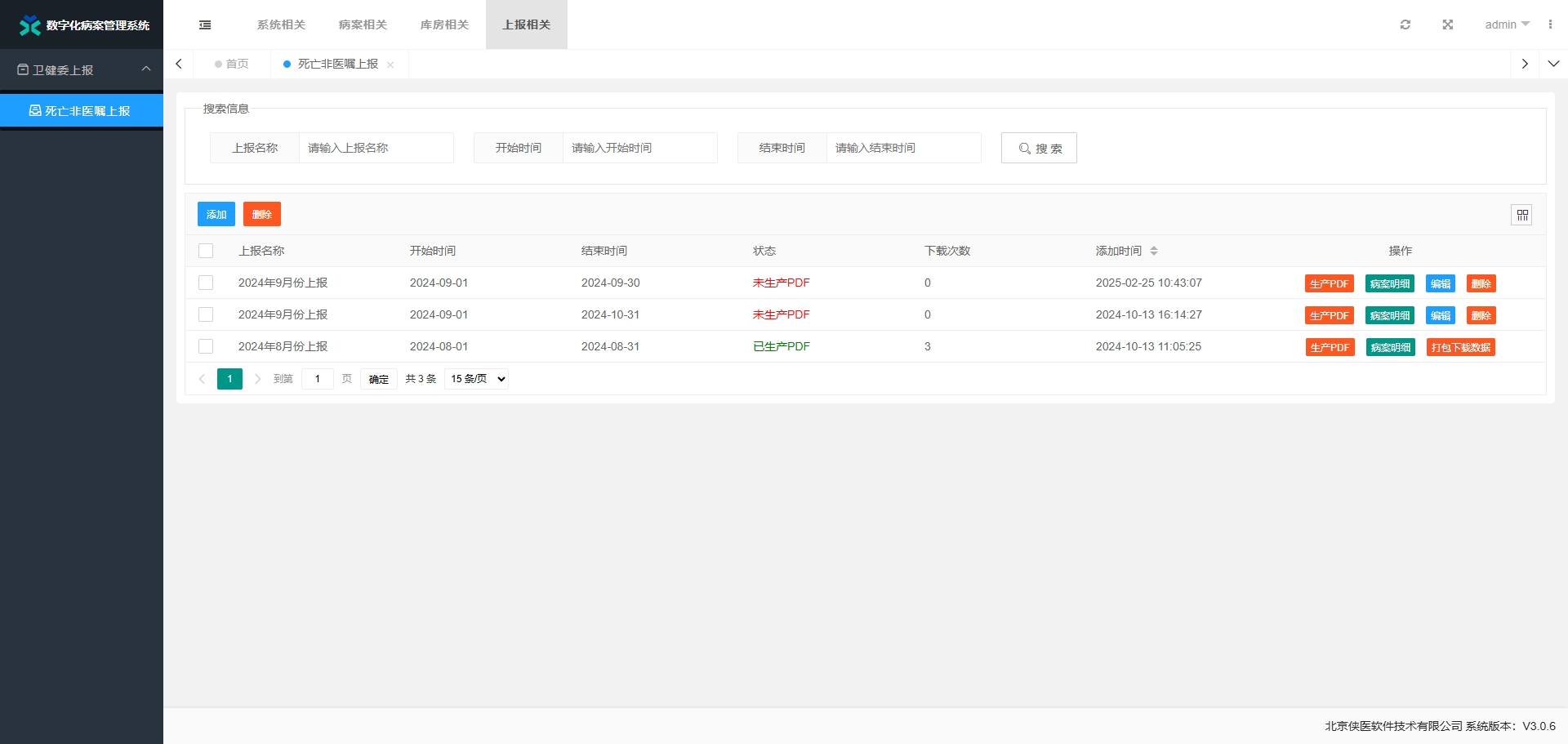Sort by 添加时间 using the sort arrows
The width and height of the screenshot is (1568, 744).
click(x=1154, y=252)
